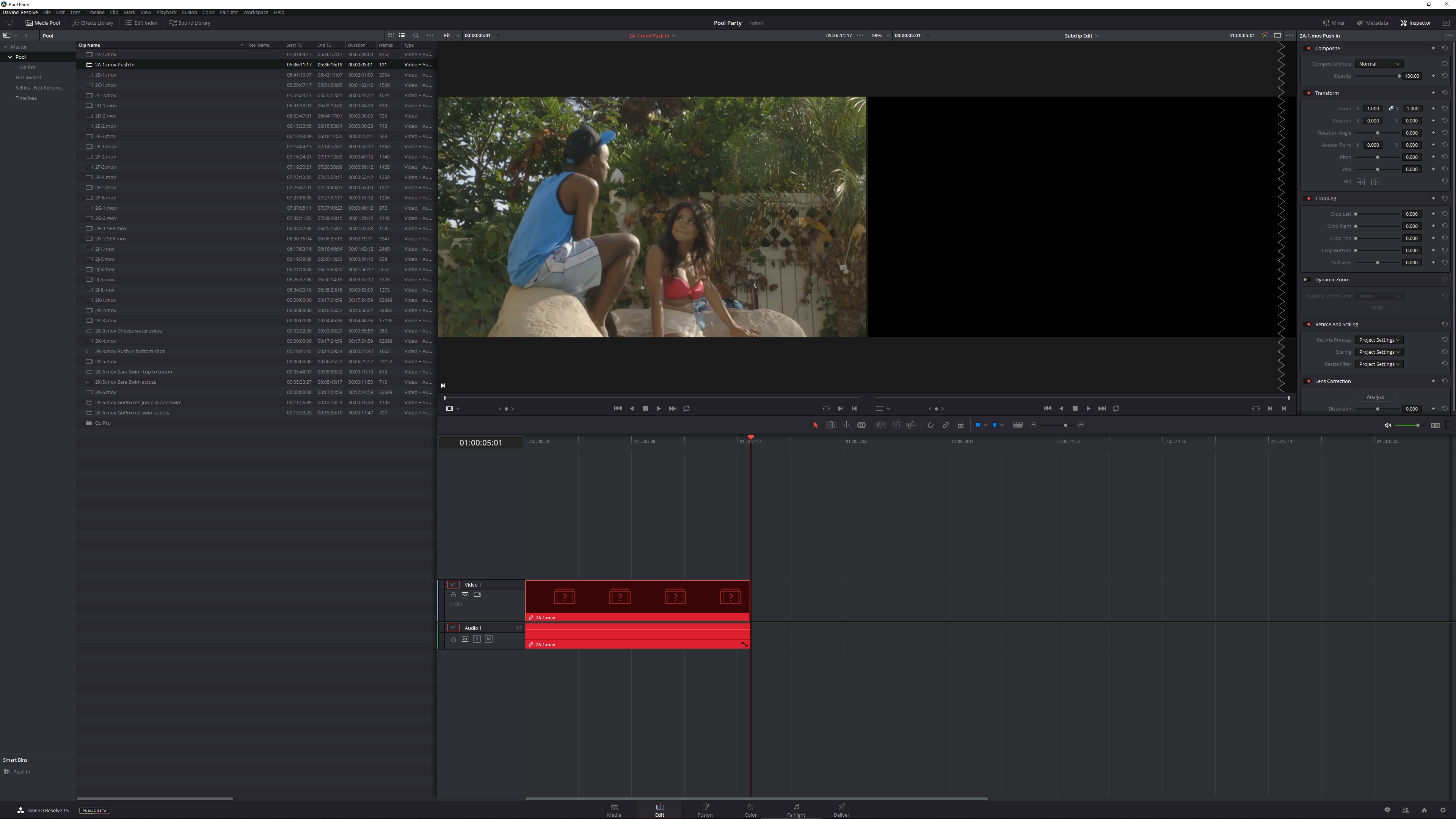Switch media pool to list view

click(x=402, y=35)
